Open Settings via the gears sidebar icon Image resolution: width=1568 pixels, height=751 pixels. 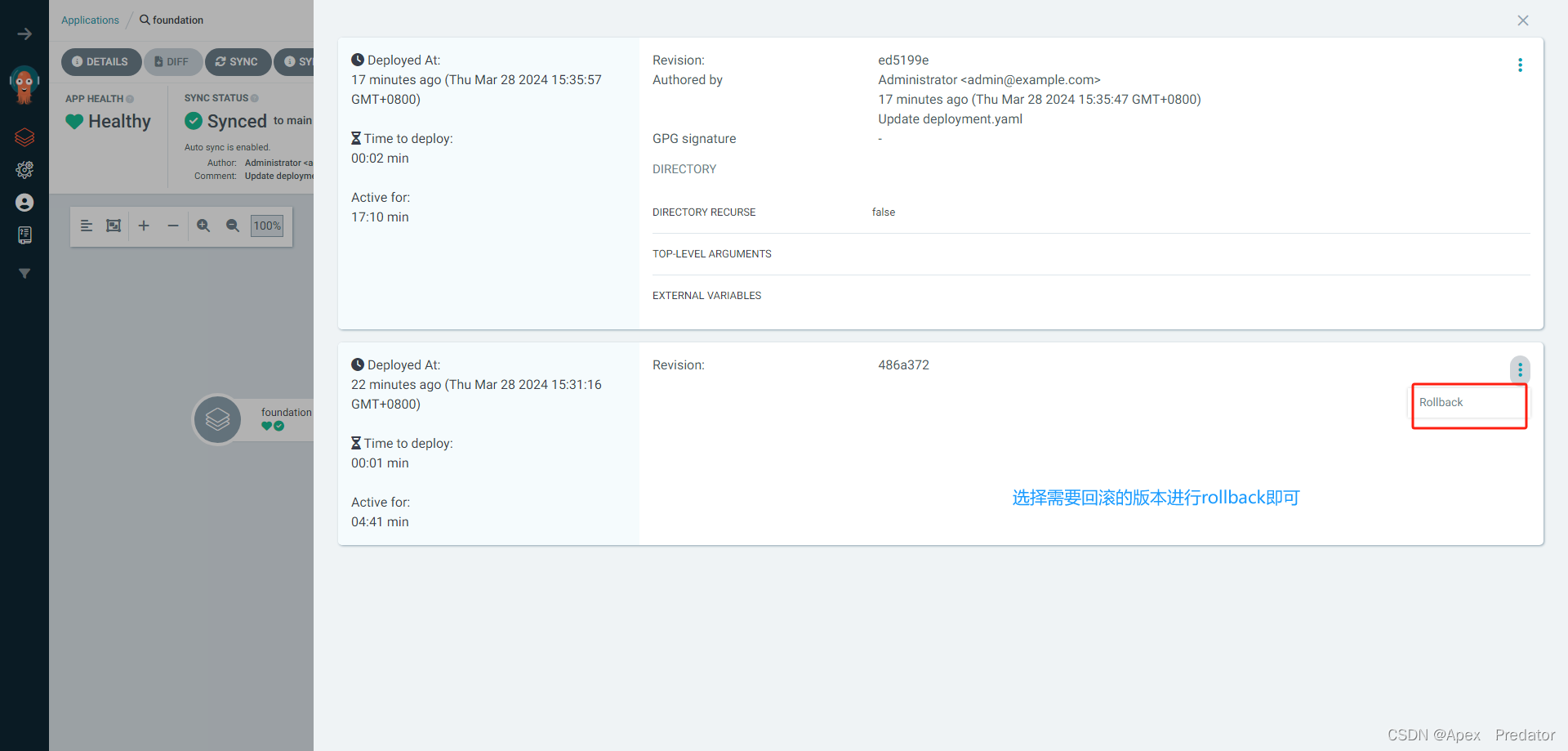tap(24, 170)
